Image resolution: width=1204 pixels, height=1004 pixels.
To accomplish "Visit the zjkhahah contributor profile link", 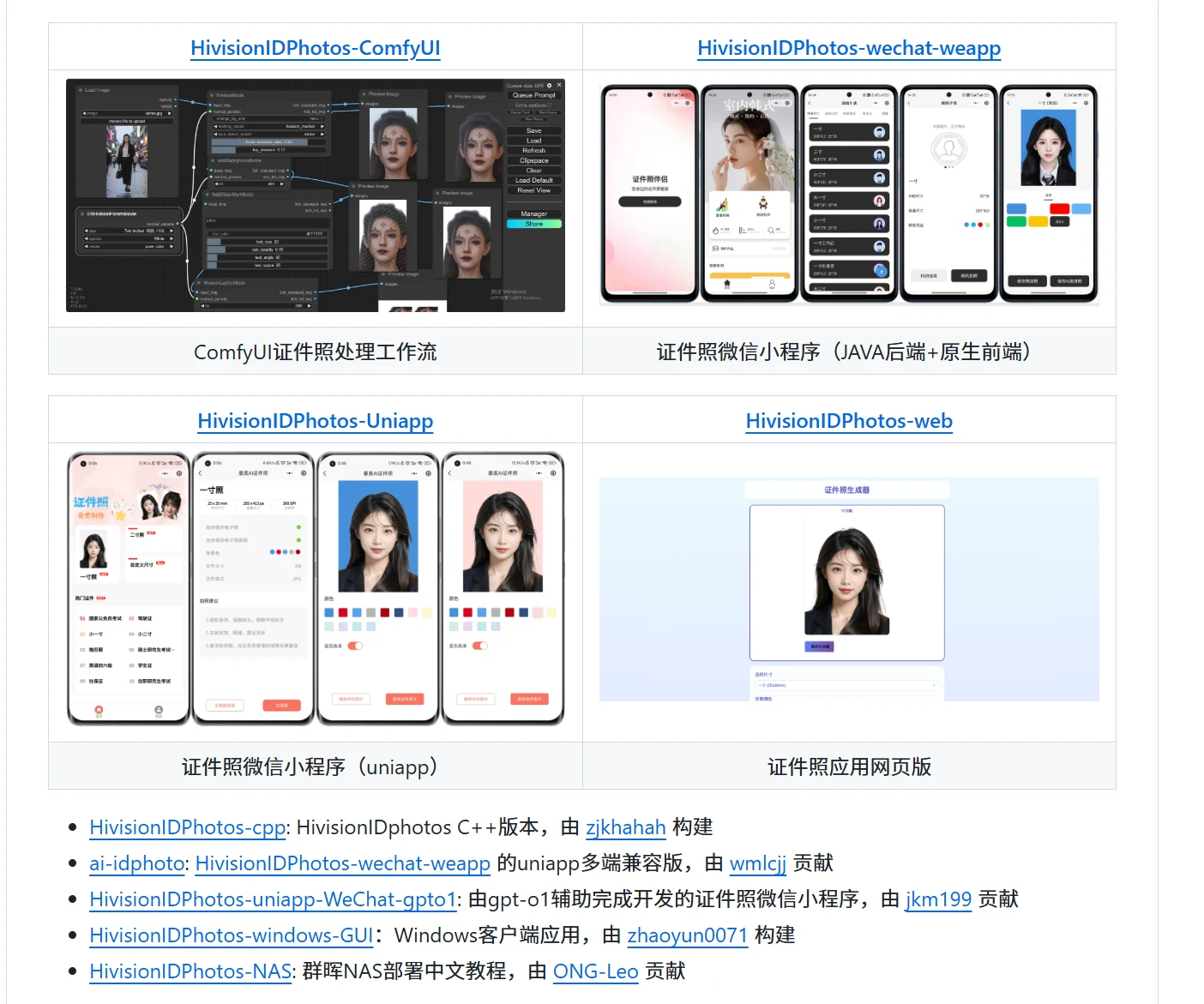I will 625,827.
